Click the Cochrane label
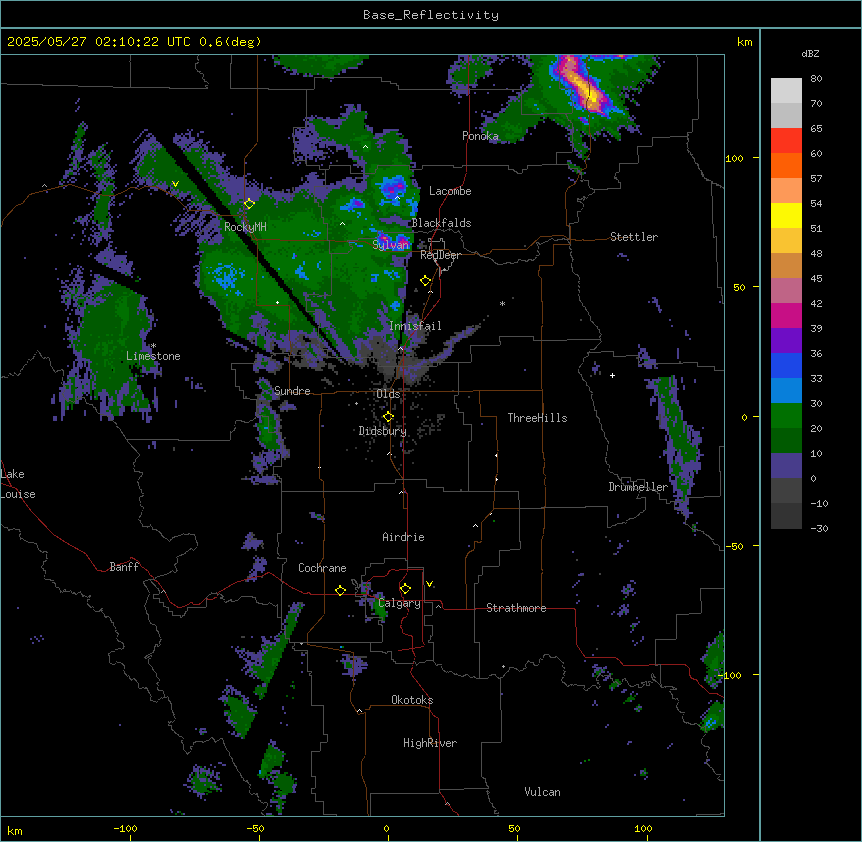The height and width of the screenshot is (842, 862). coord(322,568)
